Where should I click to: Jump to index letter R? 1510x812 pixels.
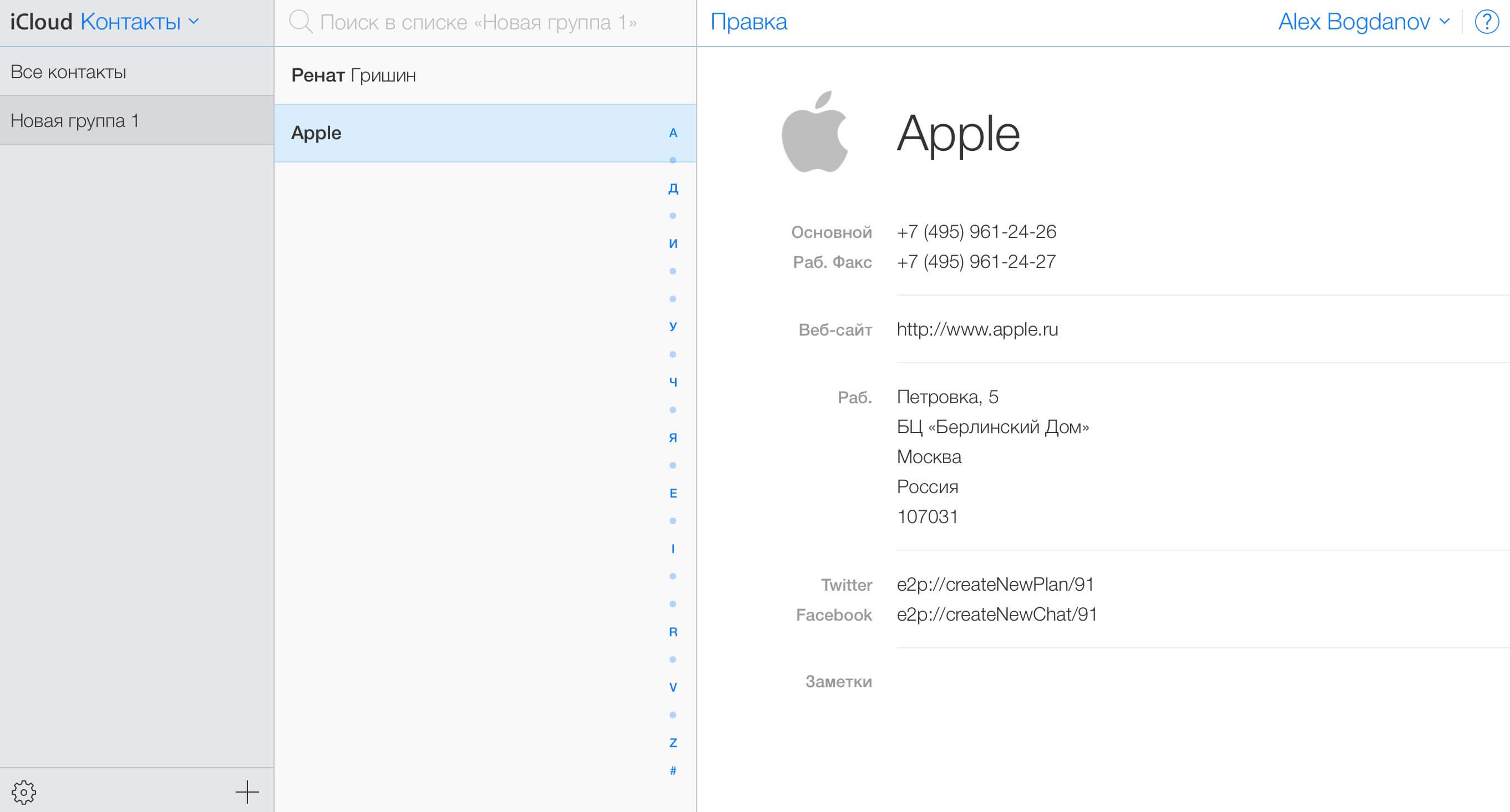point(673,631)
